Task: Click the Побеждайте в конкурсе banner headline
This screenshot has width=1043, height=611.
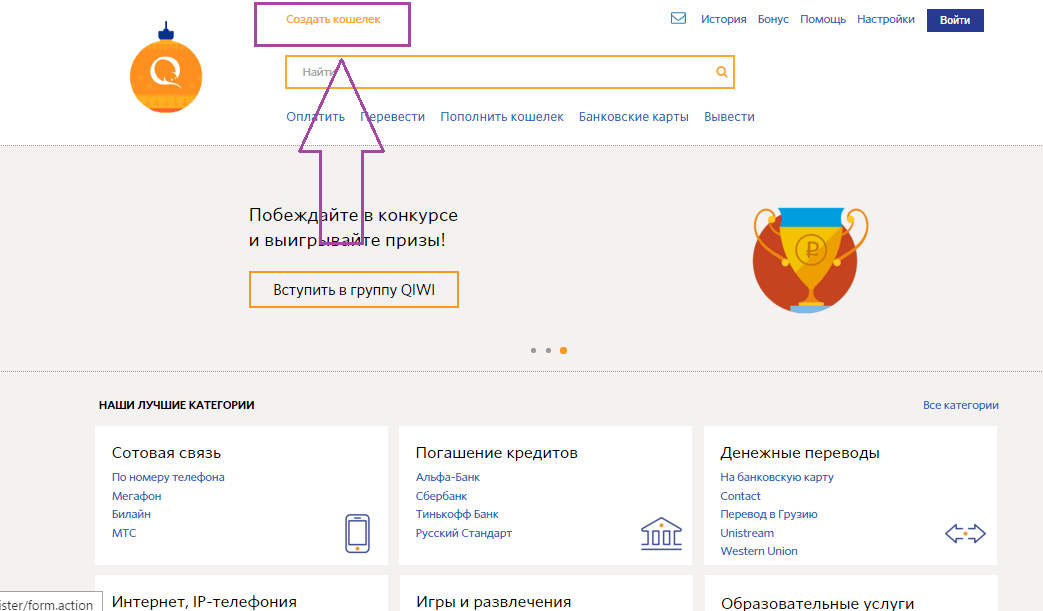Action: (x=353, y=227)
